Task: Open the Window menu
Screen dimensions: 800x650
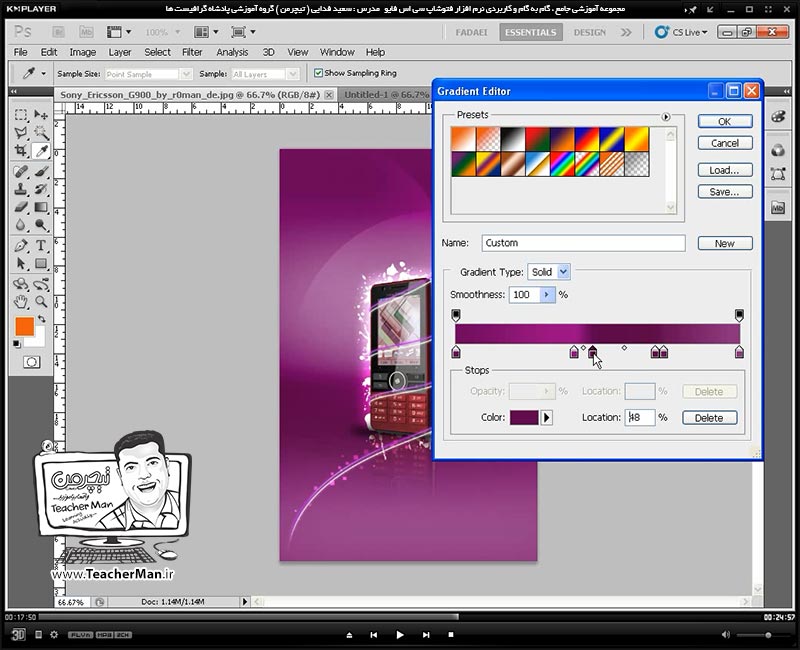Action: tap(337, 52)
